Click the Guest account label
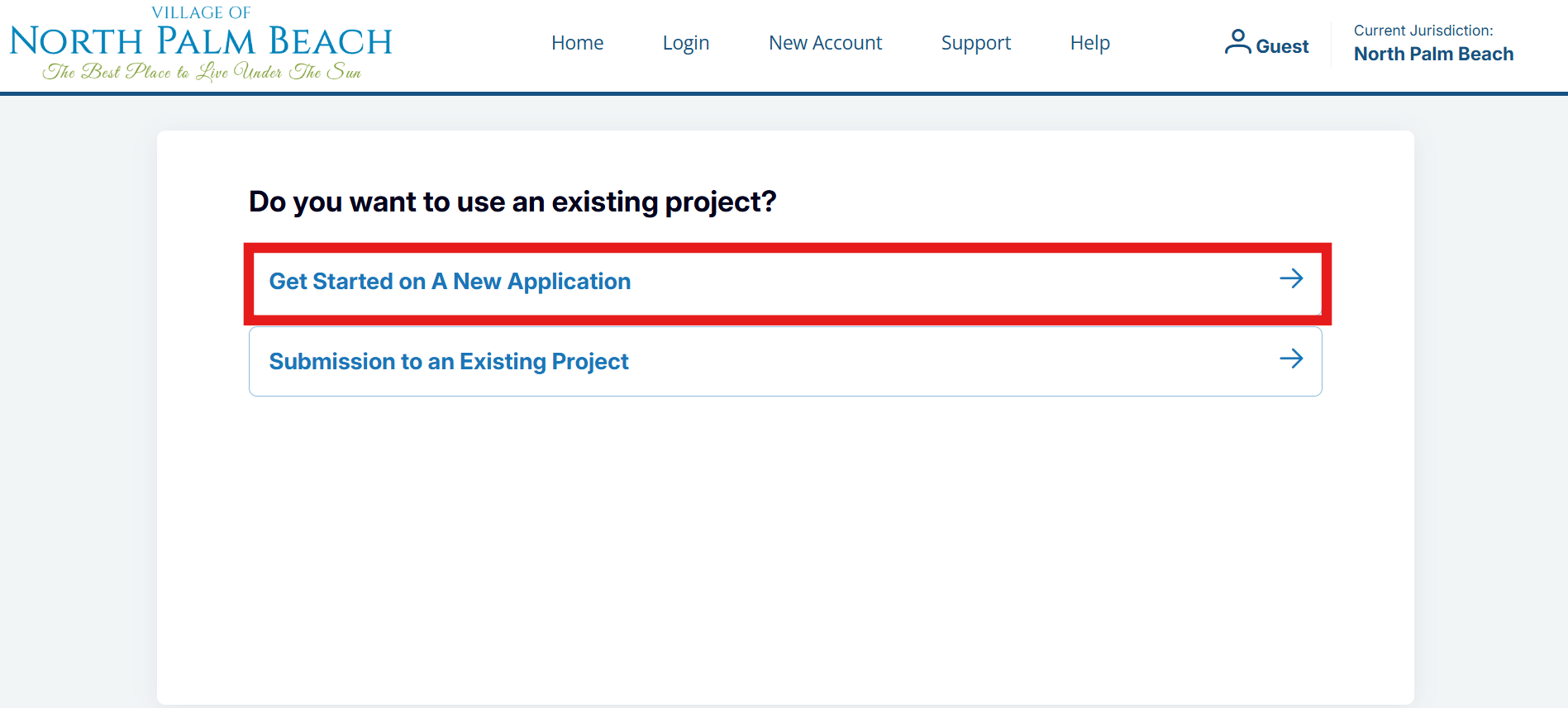This screenshot has height=708, width=1568. [x=1282, y=46]
